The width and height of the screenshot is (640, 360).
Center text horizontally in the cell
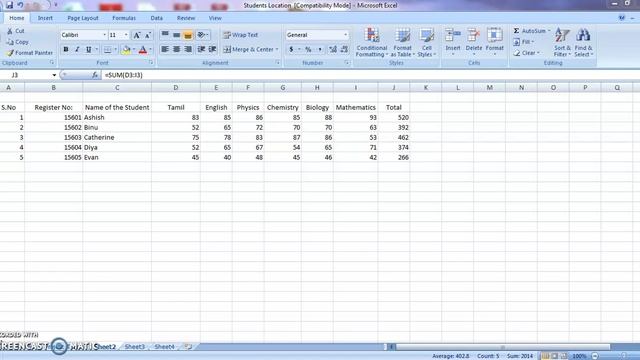pos(176,49)
